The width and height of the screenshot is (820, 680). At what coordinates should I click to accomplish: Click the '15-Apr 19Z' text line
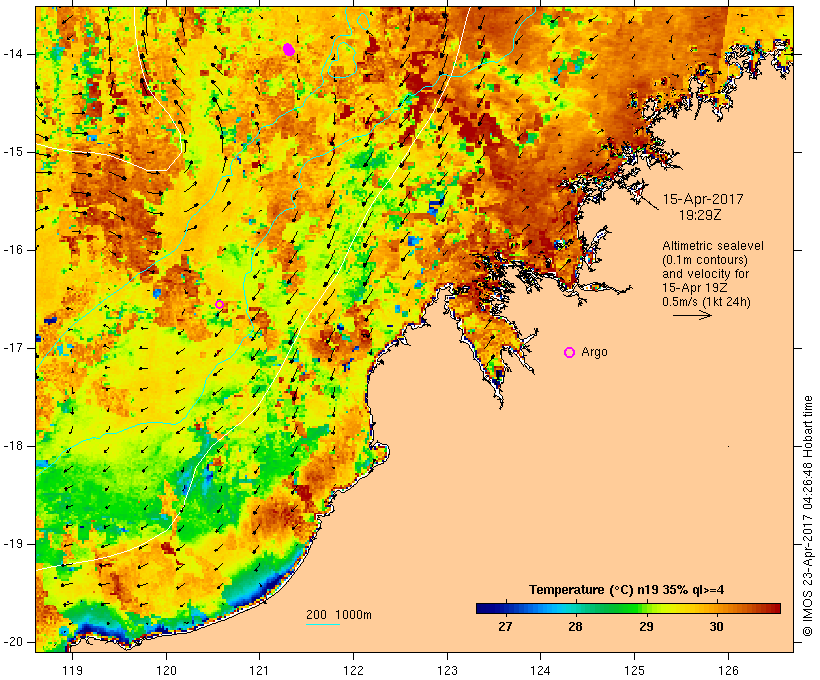pos(694,288)
